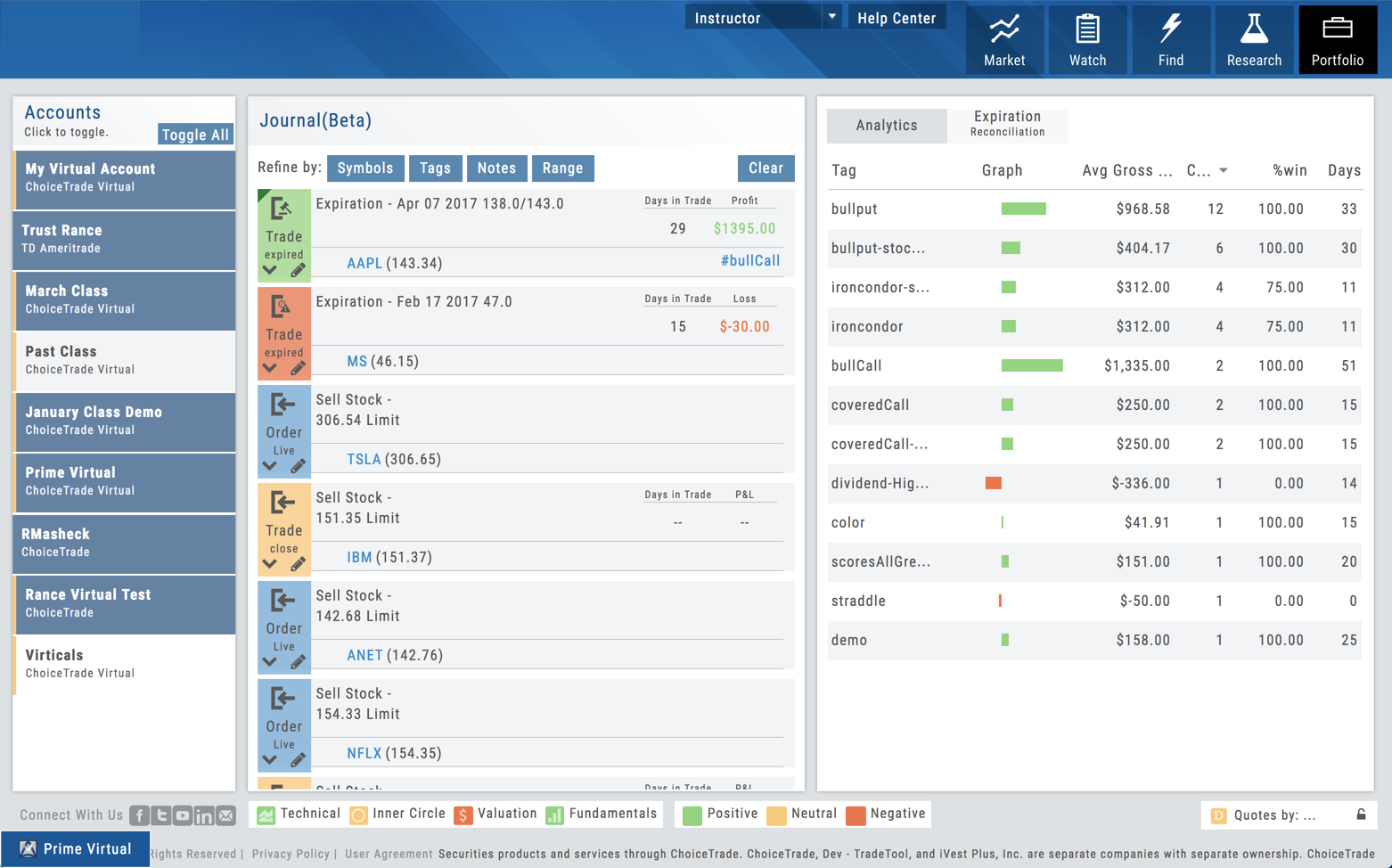Click the TSLA sell order icon
The image size is (1392, 868).
click(x=282, y=405)
